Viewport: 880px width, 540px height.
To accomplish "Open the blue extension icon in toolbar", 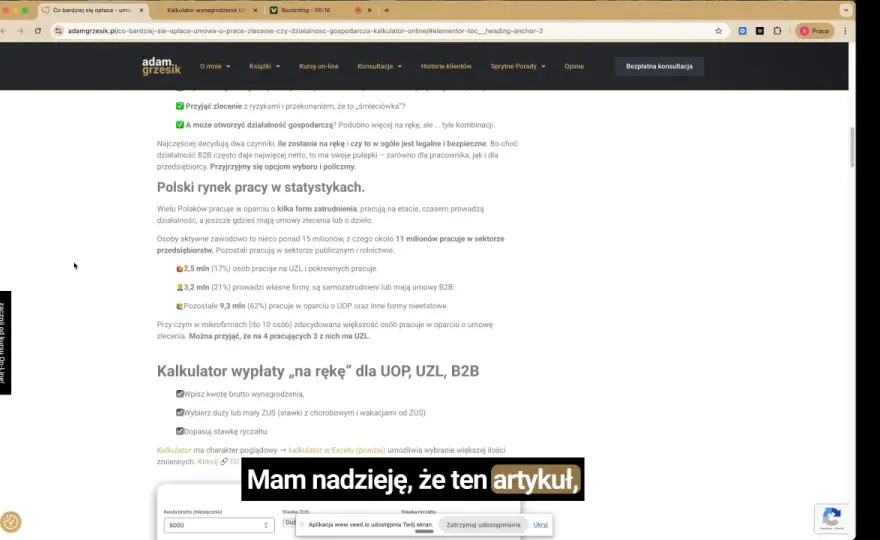I will pos(742,31).
